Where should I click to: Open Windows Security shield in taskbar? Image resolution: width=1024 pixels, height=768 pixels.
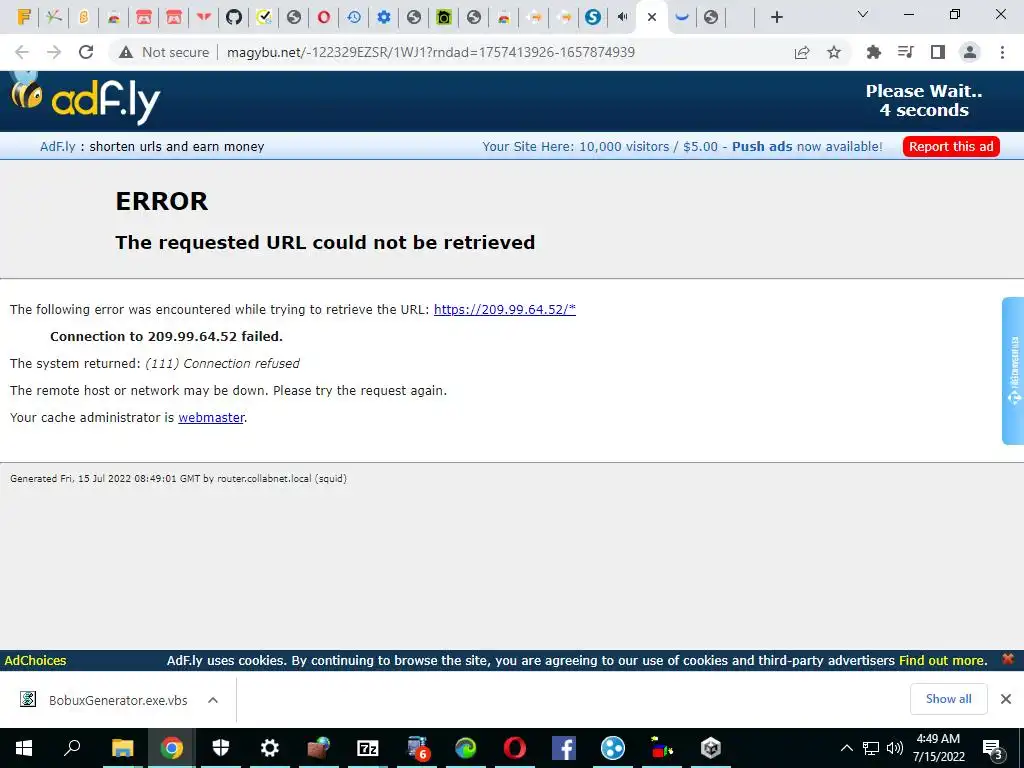click(x=221, y=748)
